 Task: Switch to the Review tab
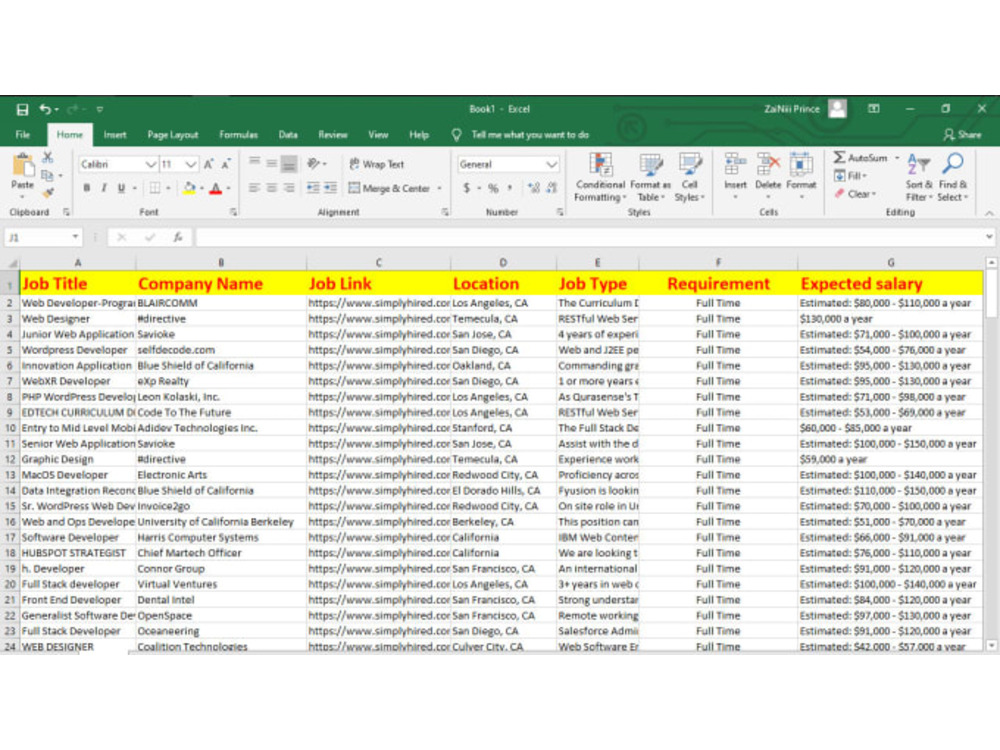point(333,135)
